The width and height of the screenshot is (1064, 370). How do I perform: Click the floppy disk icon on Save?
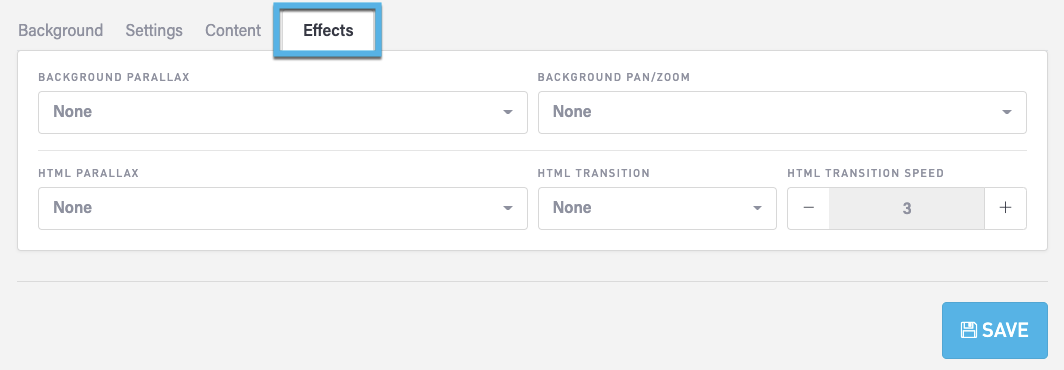[968, 331]
